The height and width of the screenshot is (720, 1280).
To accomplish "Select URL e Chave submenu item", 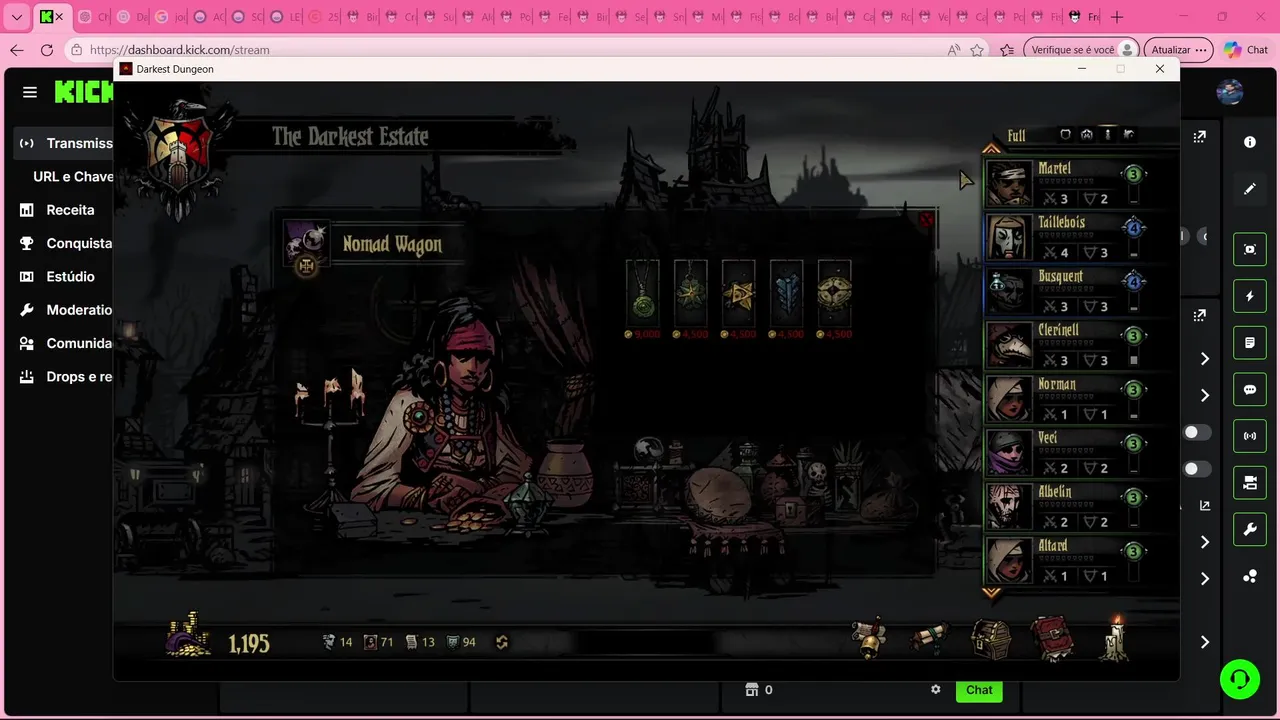I will point(73,176).
